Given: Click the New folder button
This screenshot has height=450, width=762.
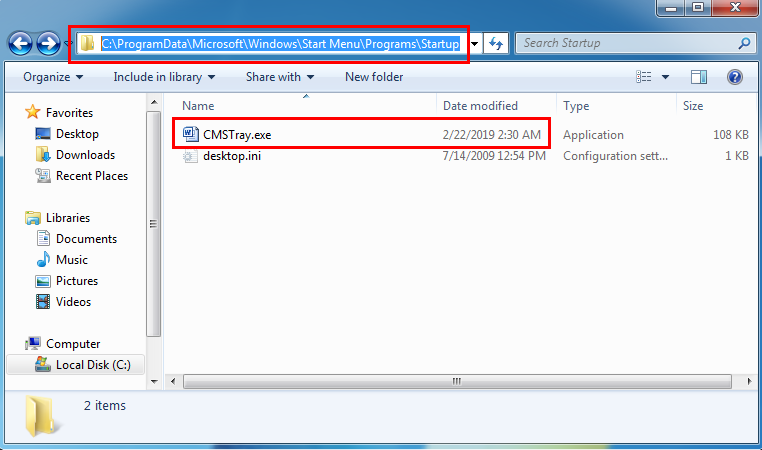Looking at the screenshot, I should (x=374, y=77).
